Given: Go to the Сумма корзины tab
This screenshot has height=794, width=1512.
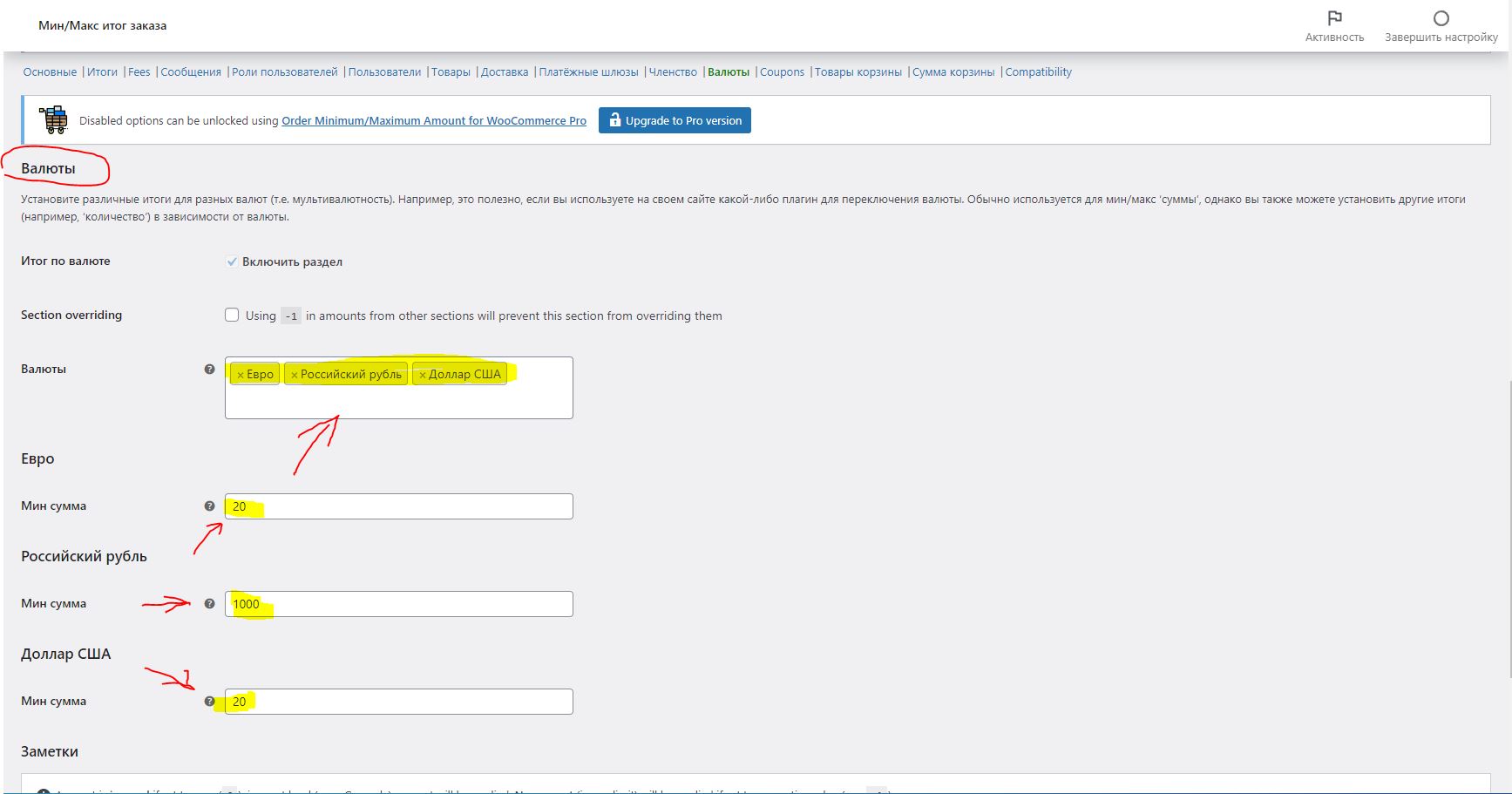Looking at the screenshot, I should point(953,72).
